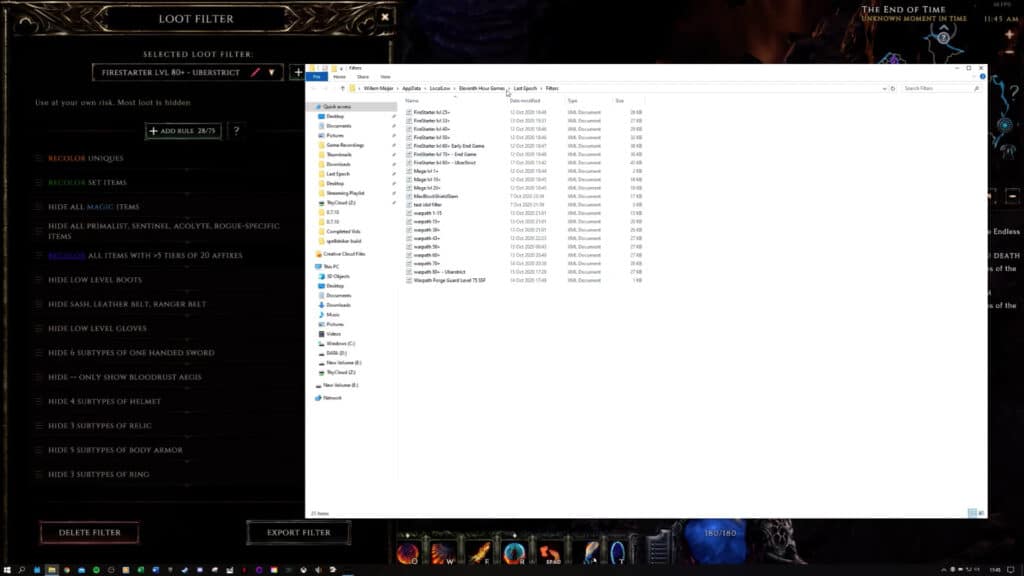Open Windows (C:) drive
Viewport: 1024px width, 576px height.
click(340, 344)
